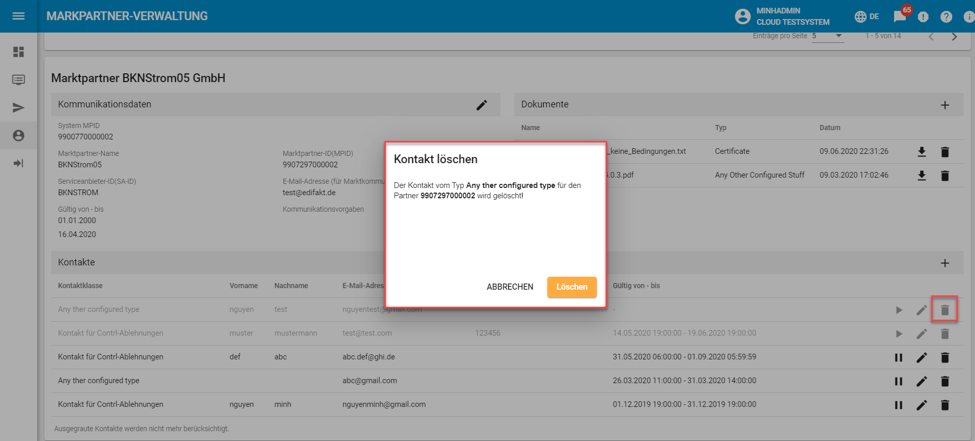Add a document with the plus icon
This screenshot has height=441, width=975.
(945, 105)
